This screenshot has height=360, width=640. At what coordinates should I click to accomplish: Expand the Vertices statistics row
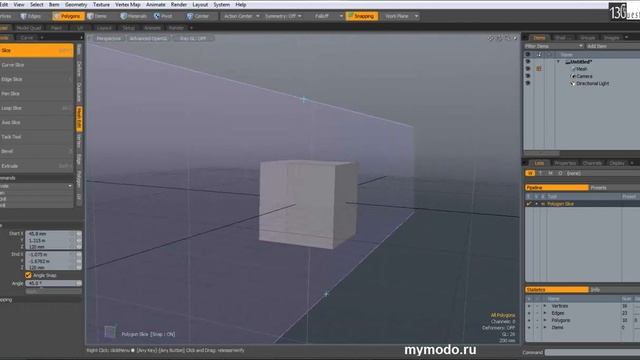pos(545,306)
